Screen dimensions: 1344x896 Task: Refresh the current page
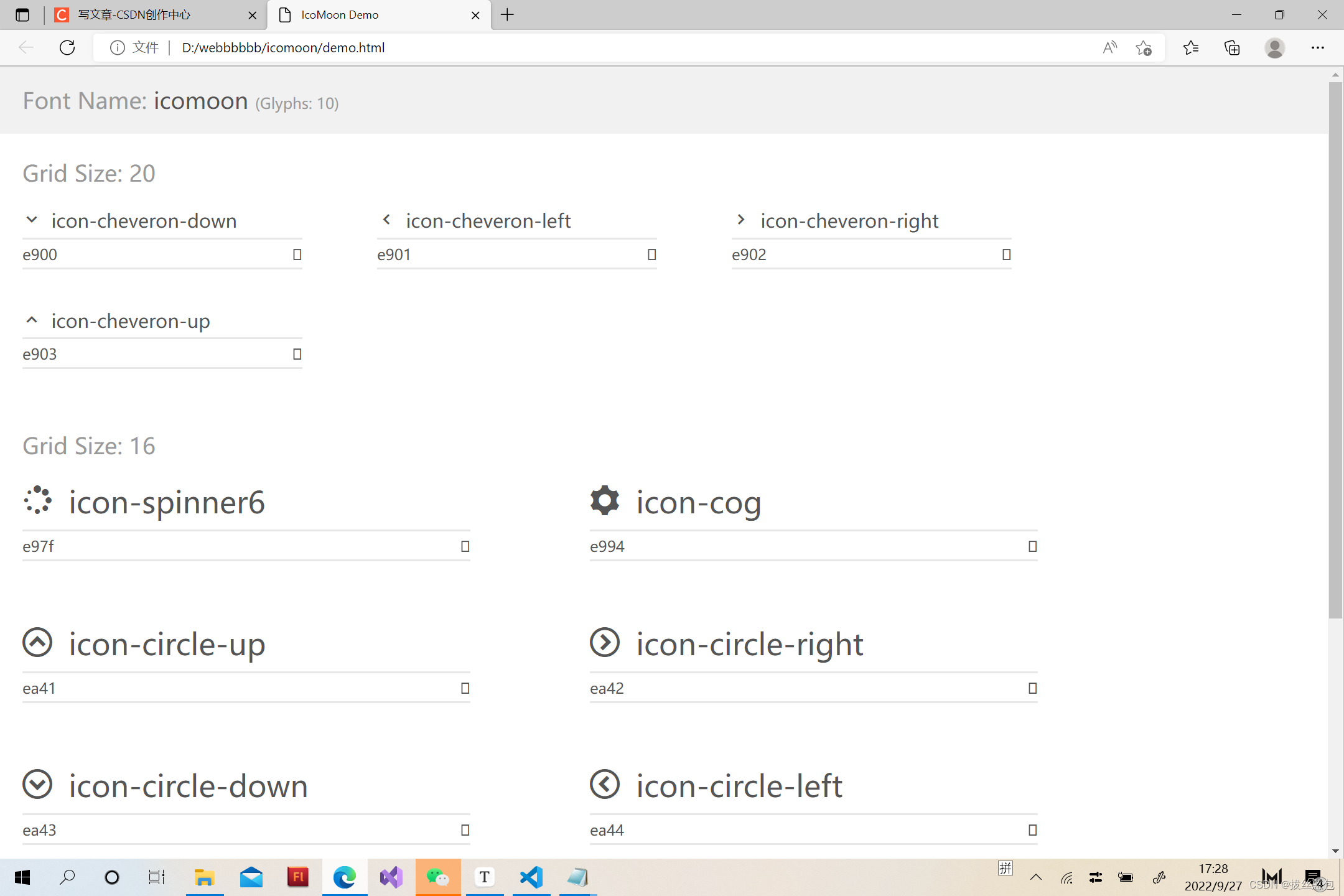[x=67, y=47]
